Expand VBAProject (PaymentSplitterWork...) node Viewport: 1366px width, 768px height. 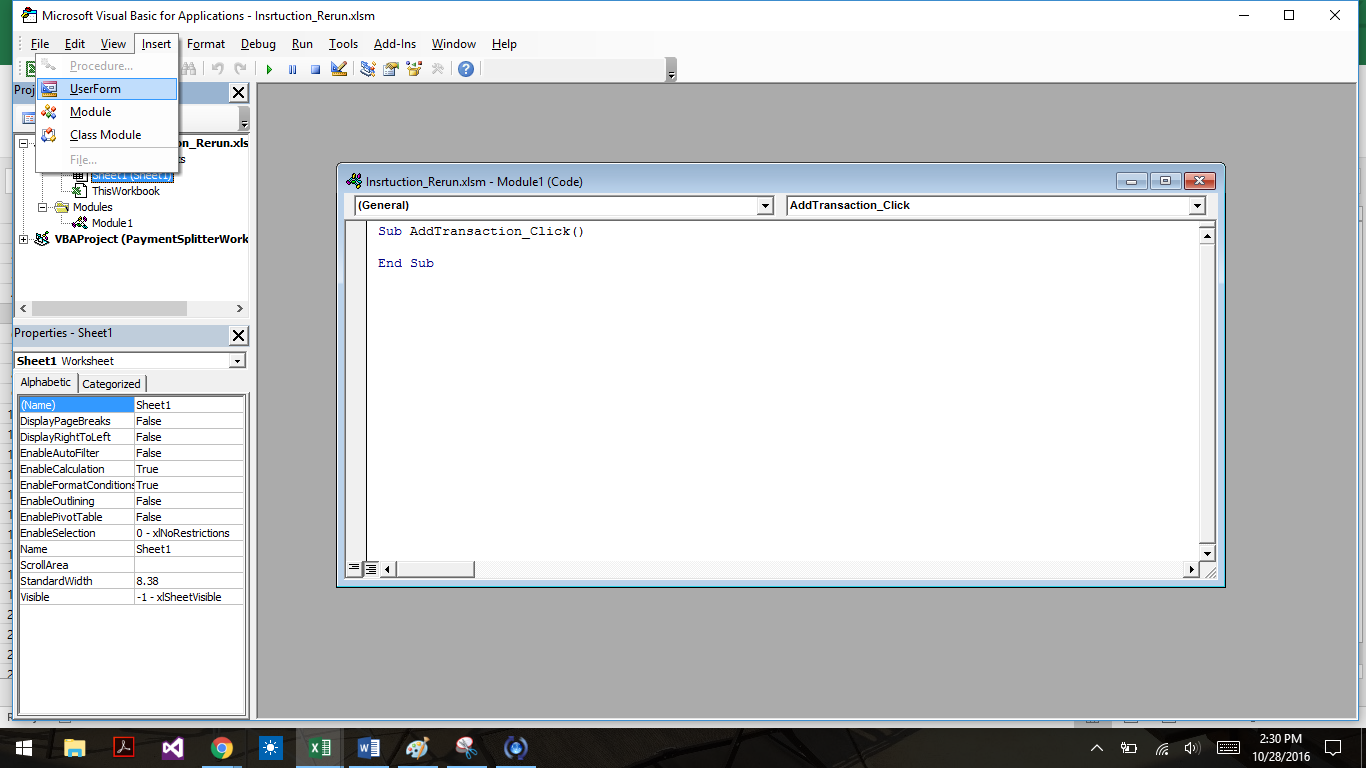click(x=24, y=239)
